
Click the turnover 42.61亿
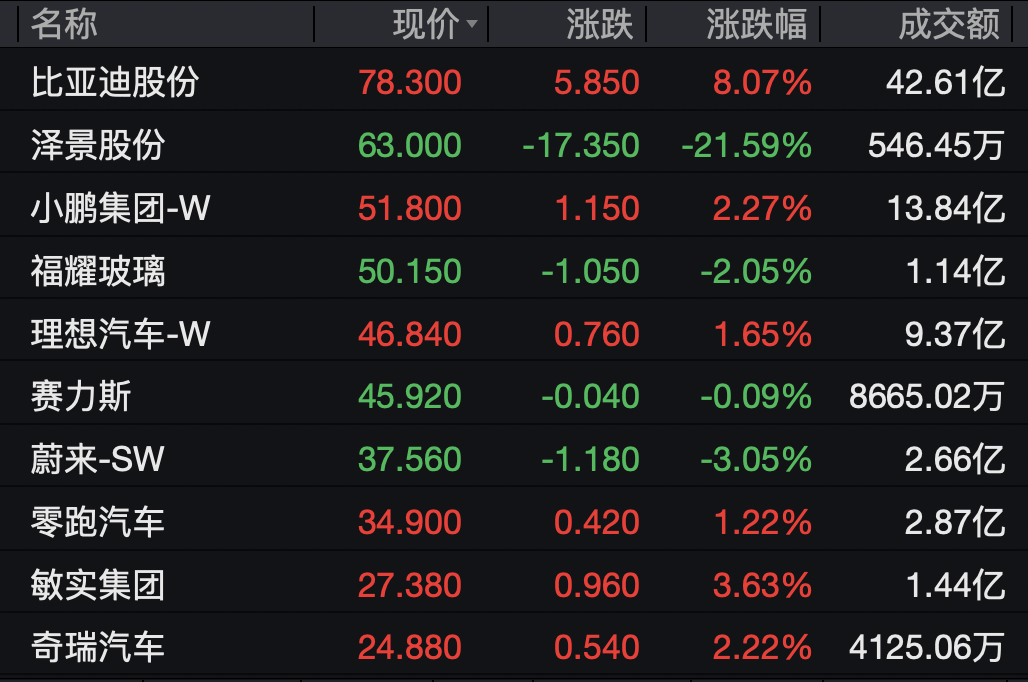pos(945,83)
